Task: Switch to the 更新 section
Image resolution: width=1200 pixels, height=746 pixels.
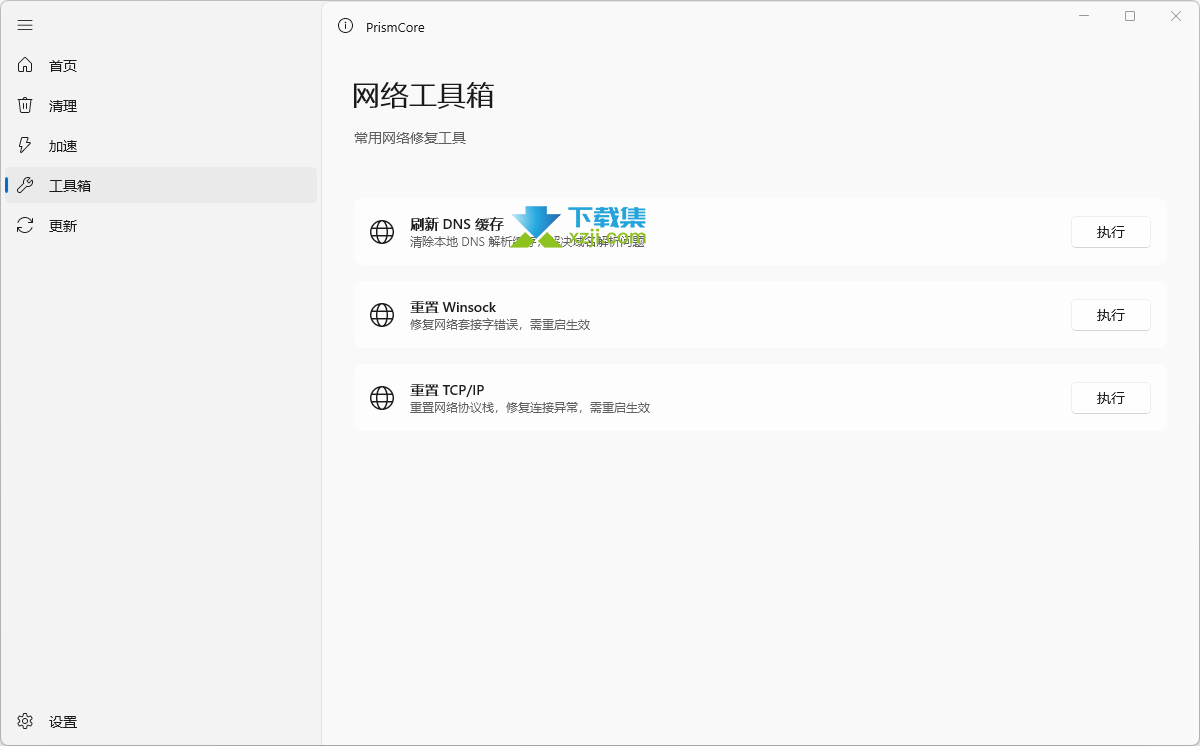Action: [160, 225]
